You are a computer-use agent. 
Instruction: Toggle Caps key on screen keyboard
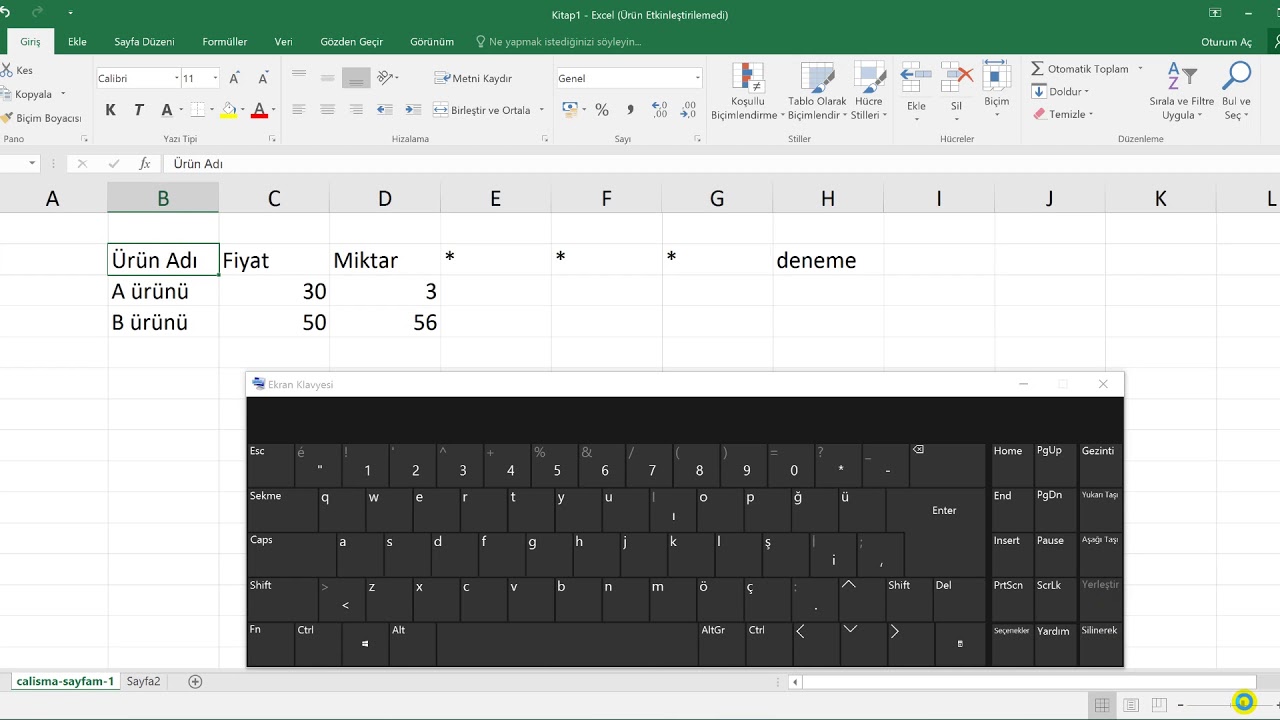point(291,555)
